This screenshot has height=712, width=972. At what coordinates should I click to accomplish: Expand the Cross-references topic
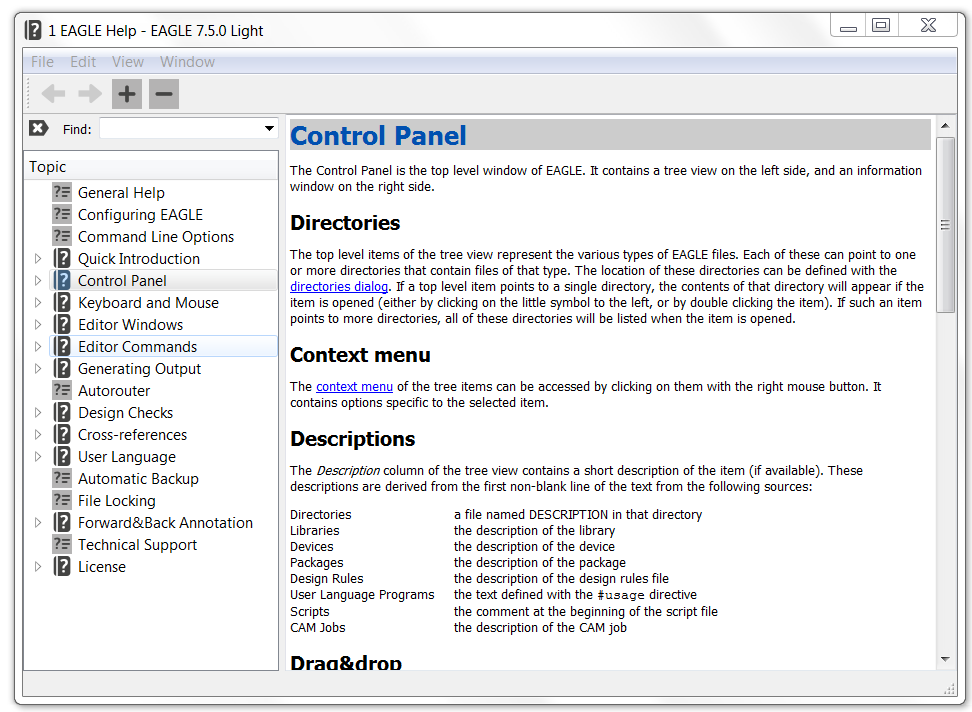38,434
